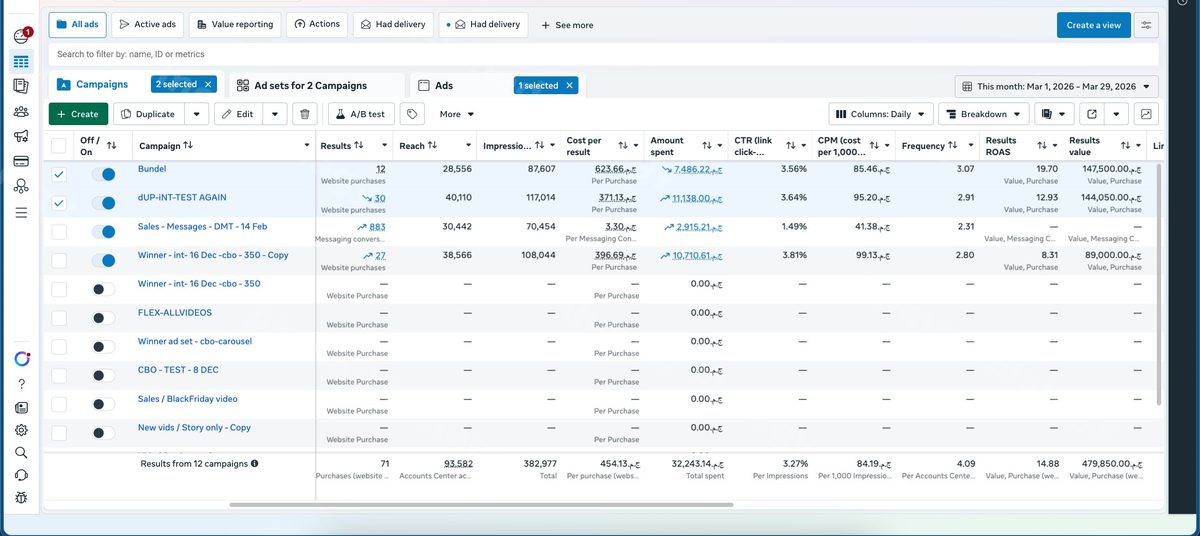Open the Settings gear icon in sidebar
Screen dimensions: 1200x536
tap(22, 430)
